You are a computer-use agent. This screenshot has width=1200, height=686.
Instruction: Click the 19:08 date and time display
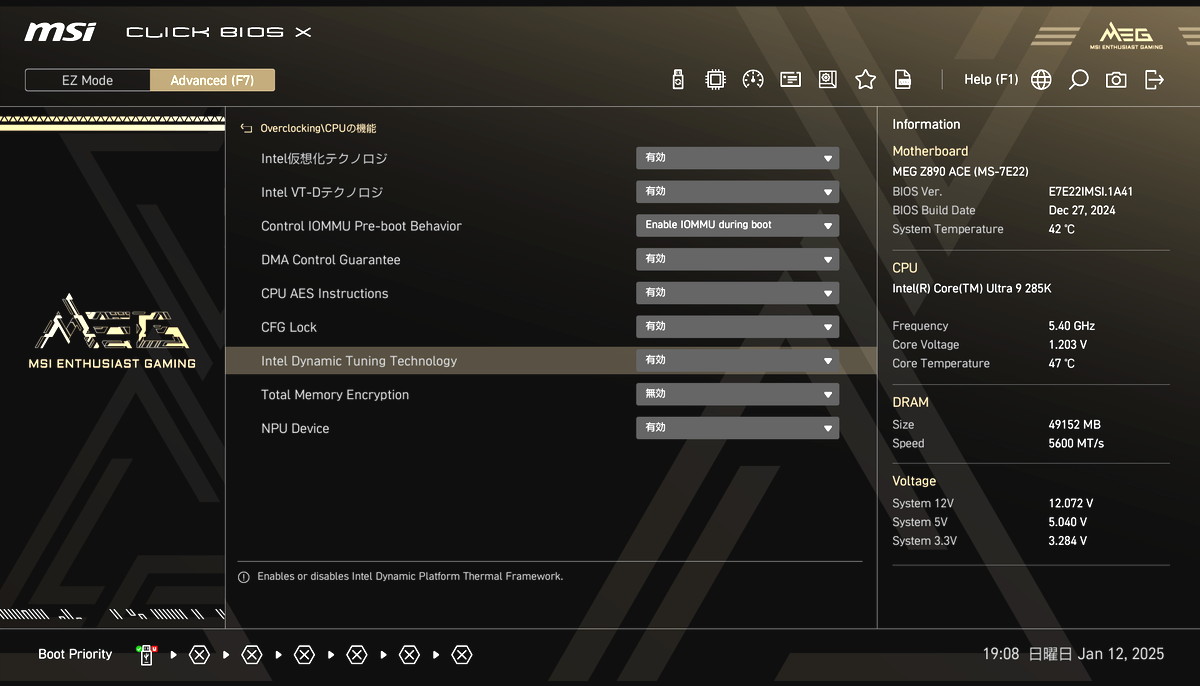[x=1073, y=654]
